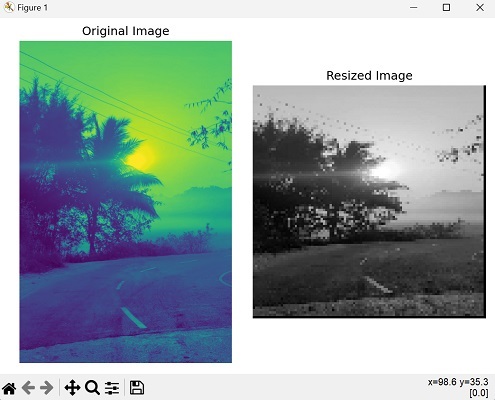Click the Original Image plot
495x400 pixels.
(x=126, y=202)
